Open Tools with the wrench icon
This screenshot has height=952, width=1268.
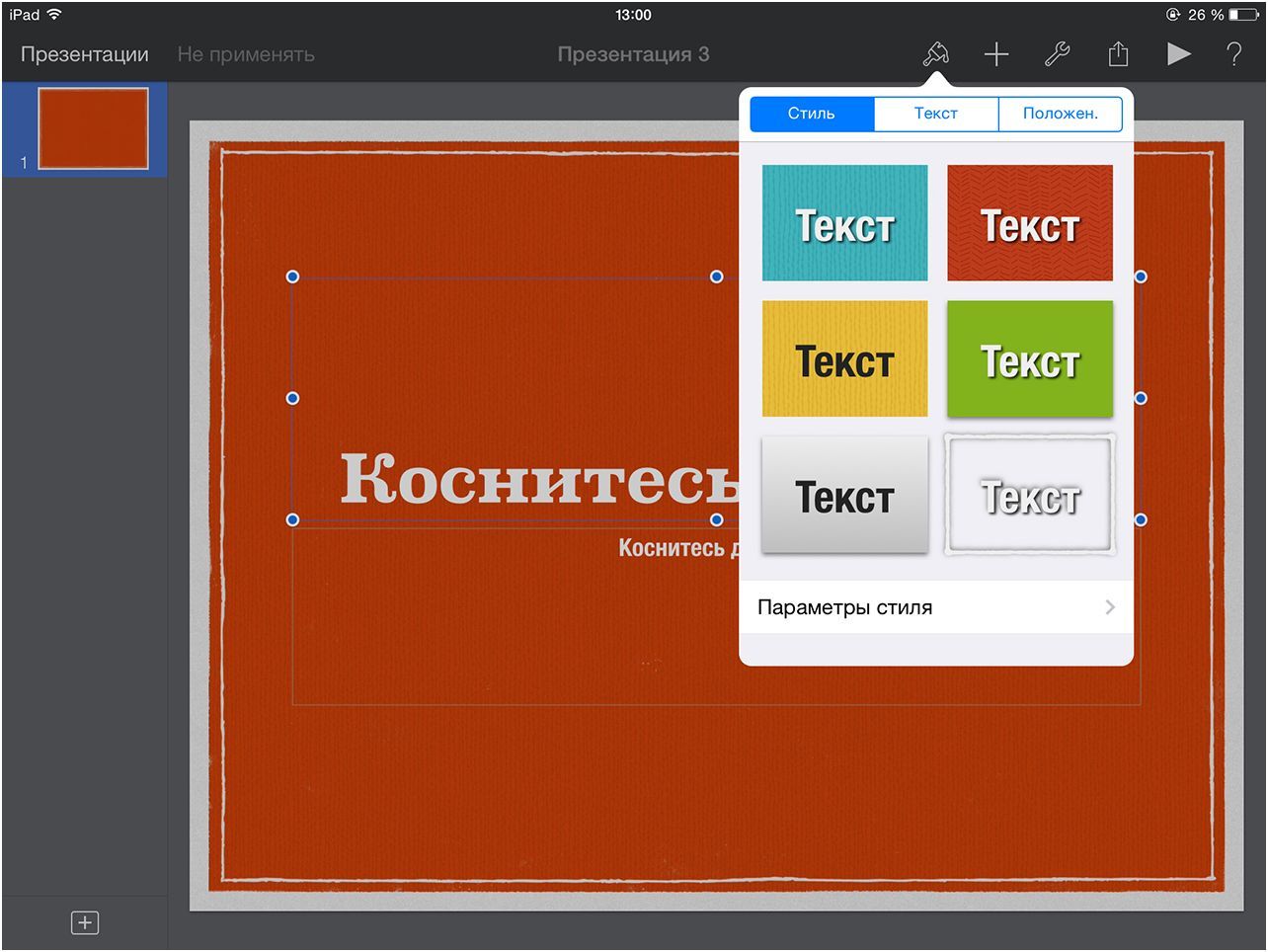click(1056, 54)
